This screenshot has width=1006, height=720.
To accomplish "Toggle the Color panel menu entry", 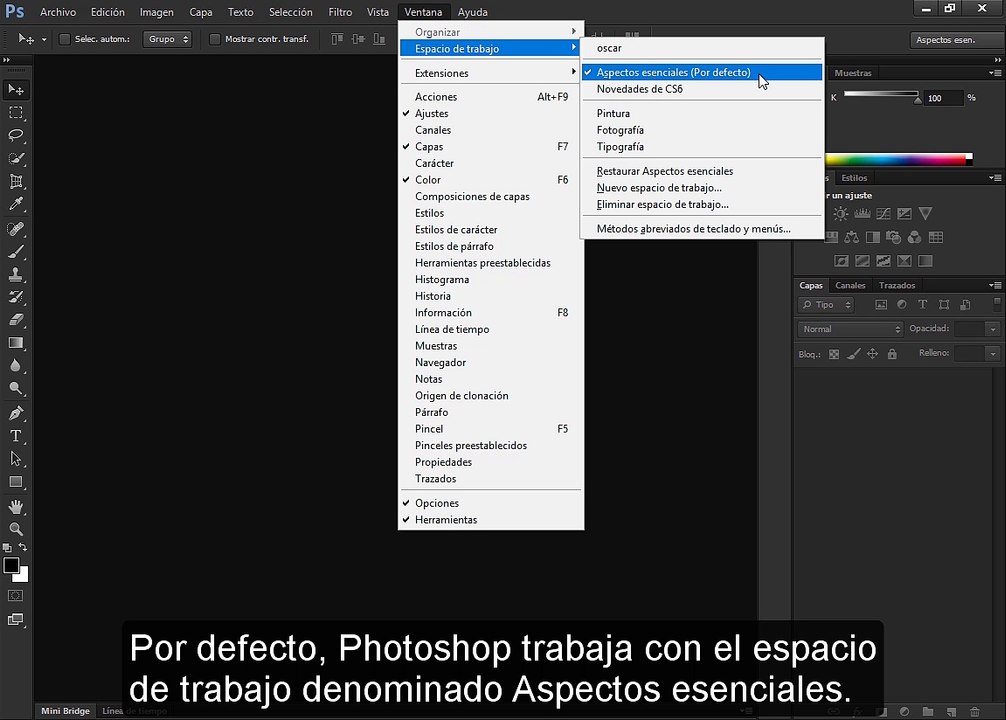I will [491, 180].
